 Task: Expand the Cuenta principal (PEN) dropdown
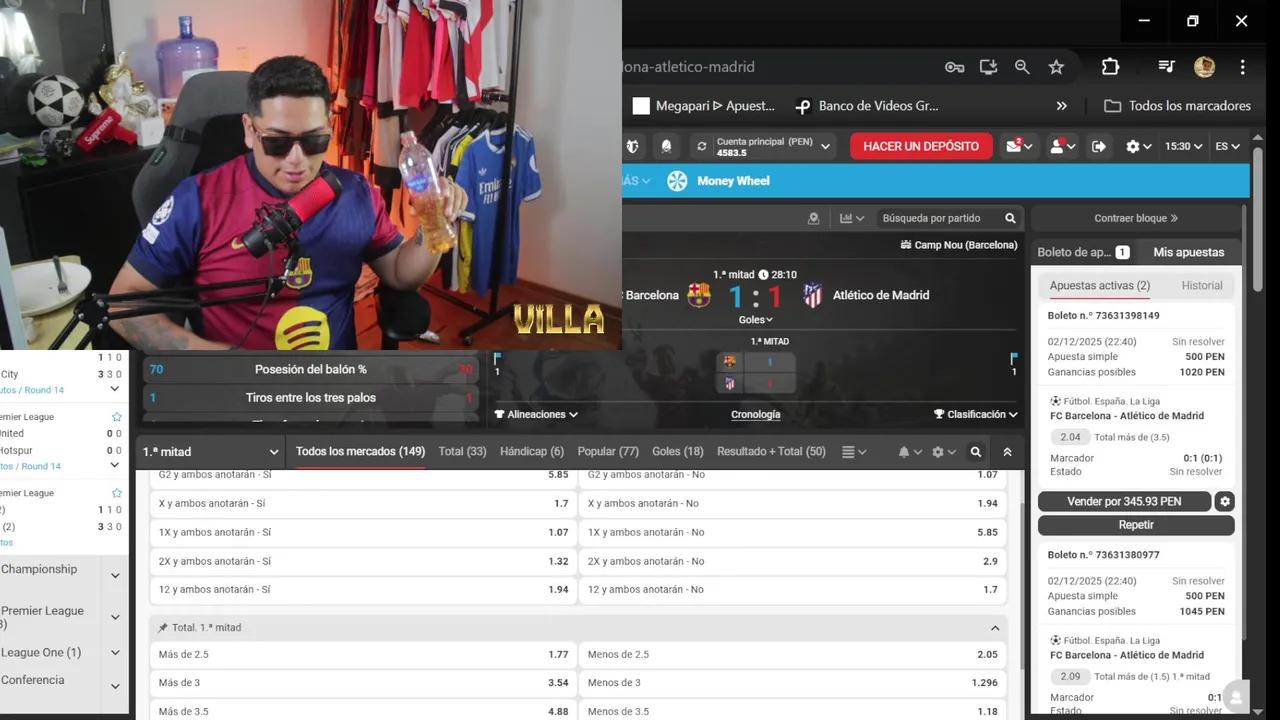click(x=826, y=146)
